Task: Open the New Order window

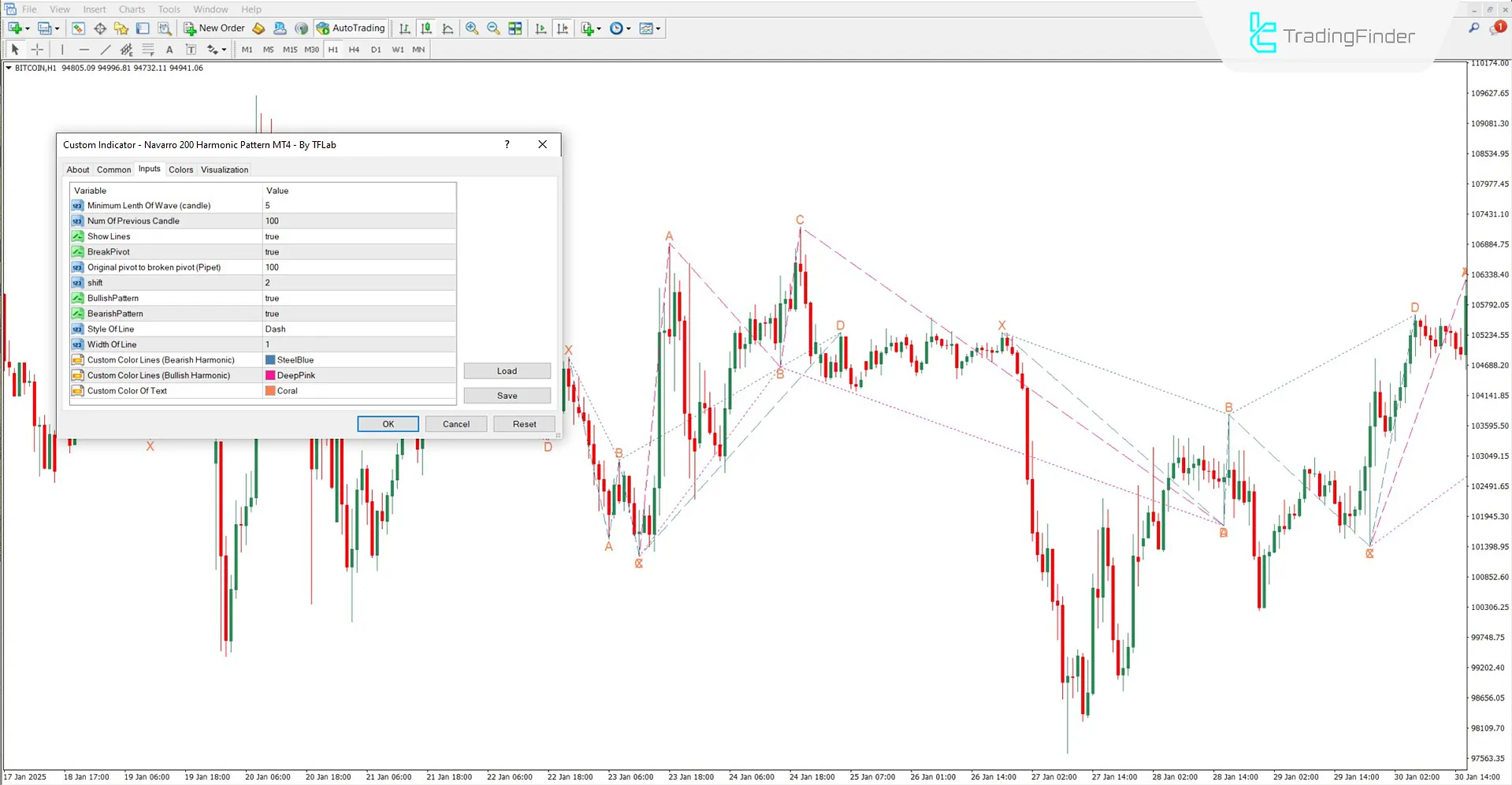Action: 214,28
